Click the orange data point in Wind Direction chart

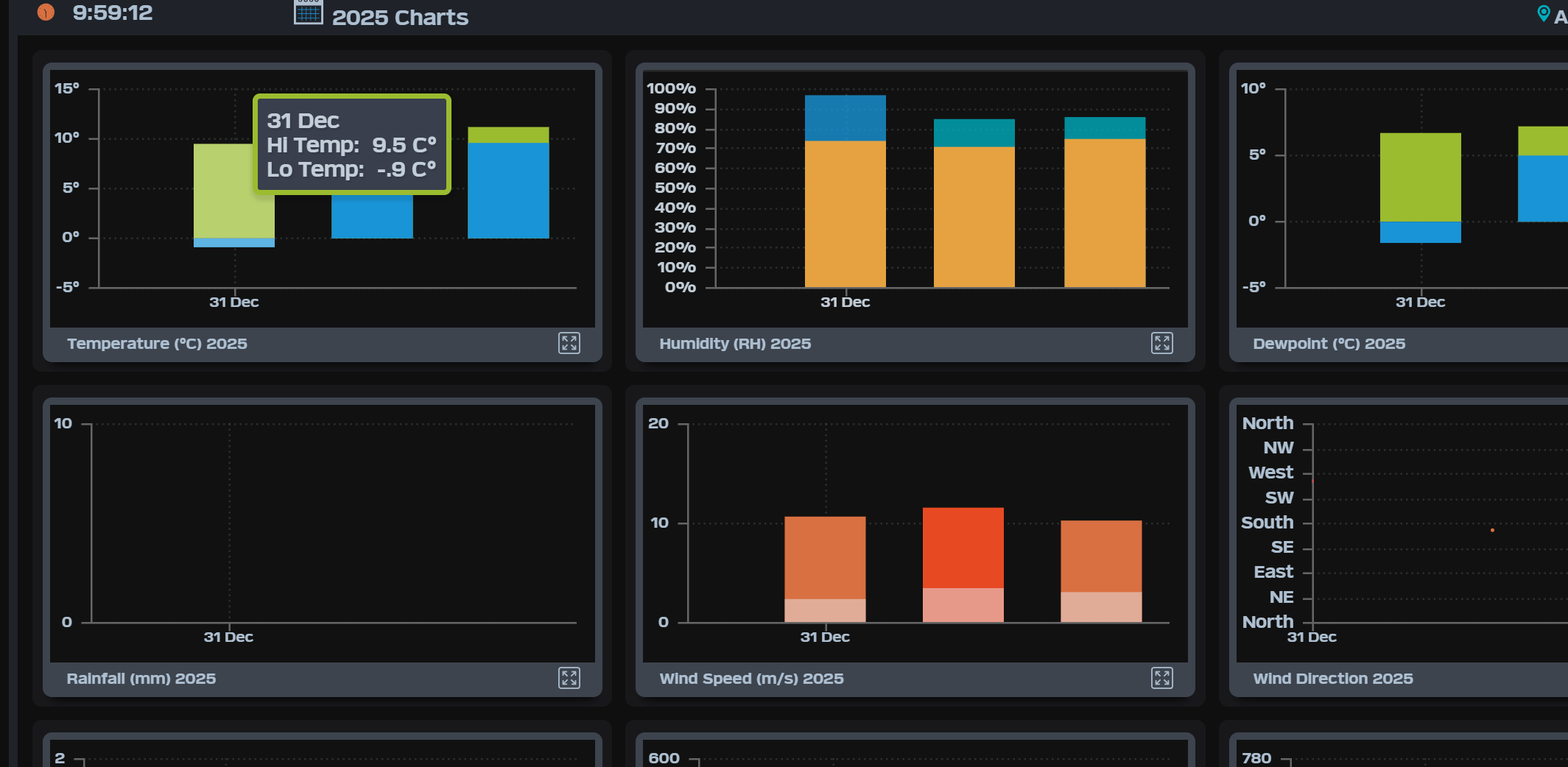click(1492, 530)
